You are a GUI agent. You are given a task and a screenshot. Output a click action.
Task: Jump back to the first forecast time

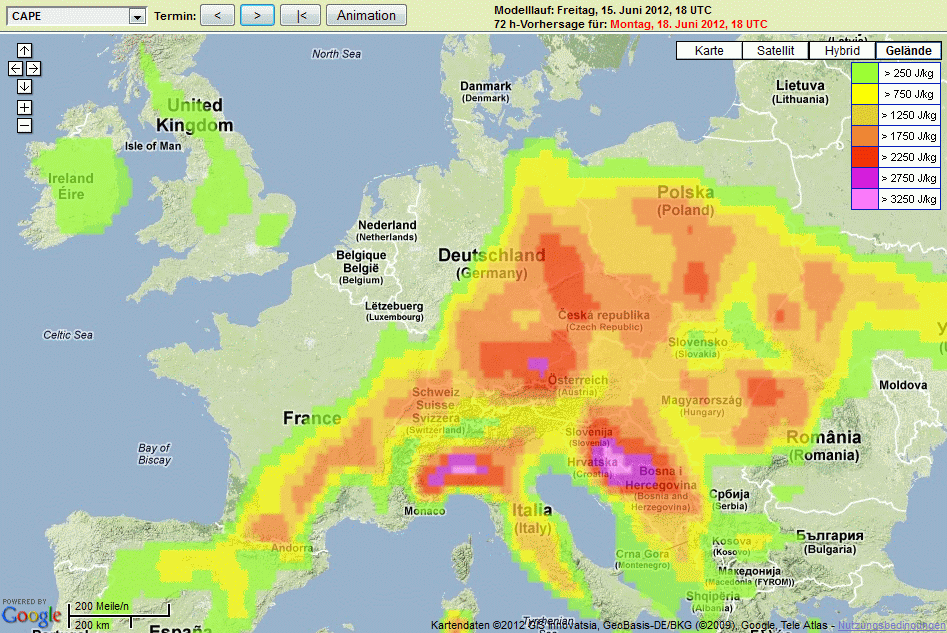(x=301, y=15)
